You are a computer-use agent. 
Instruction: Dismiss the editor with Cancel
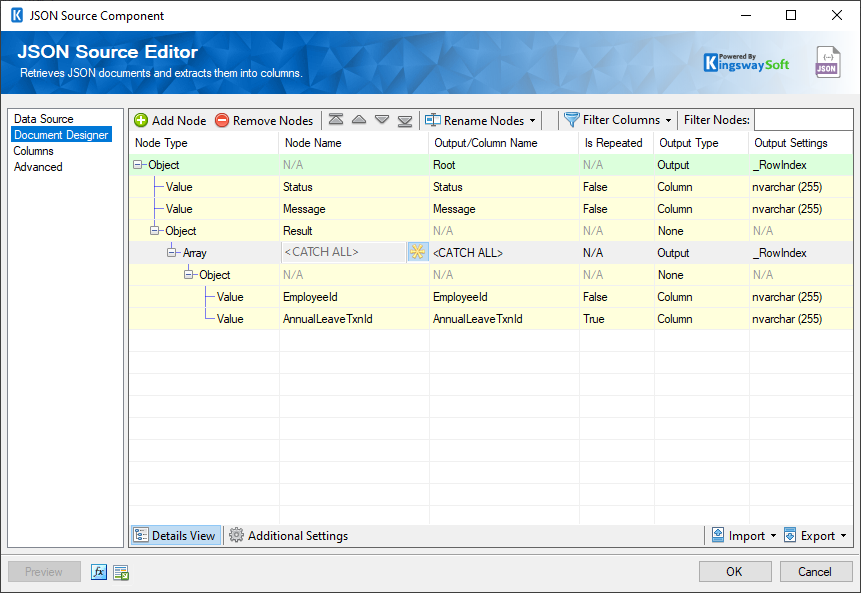(x=814, y=571)
